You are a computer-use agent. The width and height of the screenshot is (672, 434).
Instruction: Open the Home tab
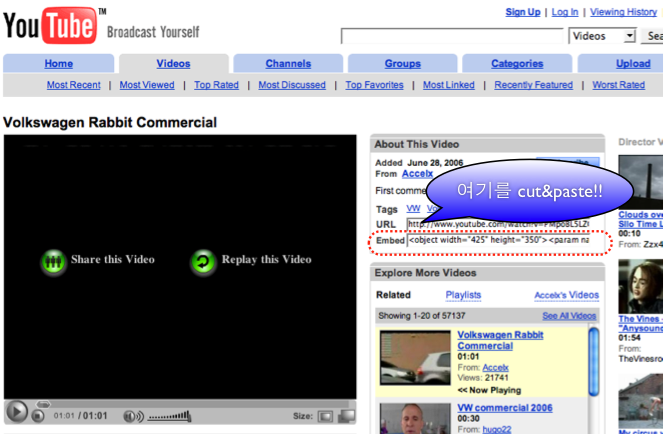[59, 63]
